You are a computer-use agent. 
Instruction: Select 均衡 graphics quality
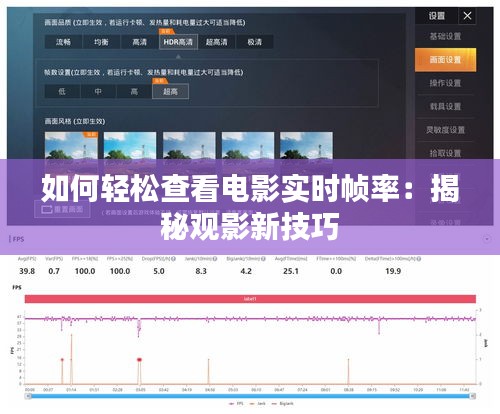(101, 42)
